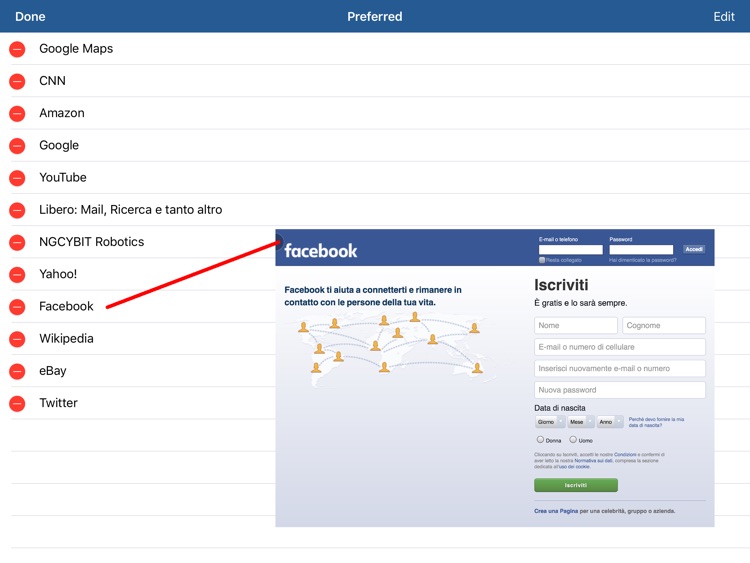The width and height of the screenshot is (750, 563).
Task: Click the red minus icon next to Twitter
Action: [17, 403]
